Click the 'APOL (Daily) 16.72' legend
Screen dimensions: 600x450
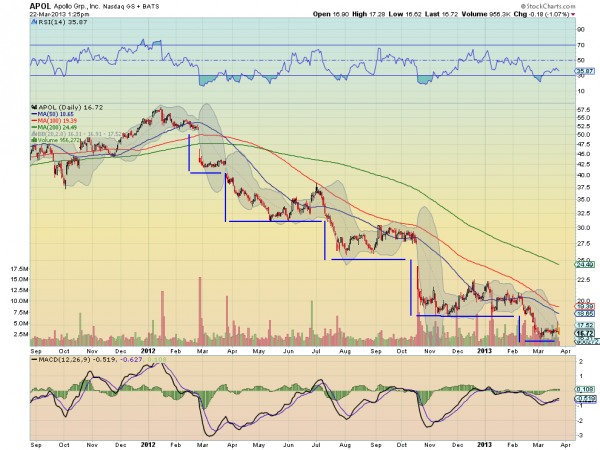[67, 108]
